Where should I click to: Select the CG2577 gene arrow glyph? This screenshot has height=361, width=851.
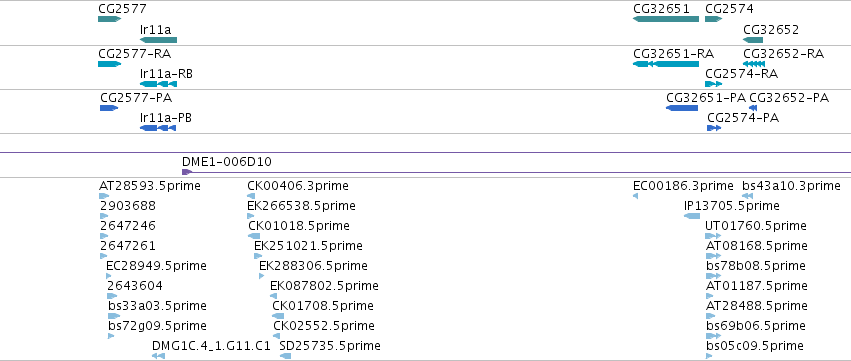tap(109, 19)
